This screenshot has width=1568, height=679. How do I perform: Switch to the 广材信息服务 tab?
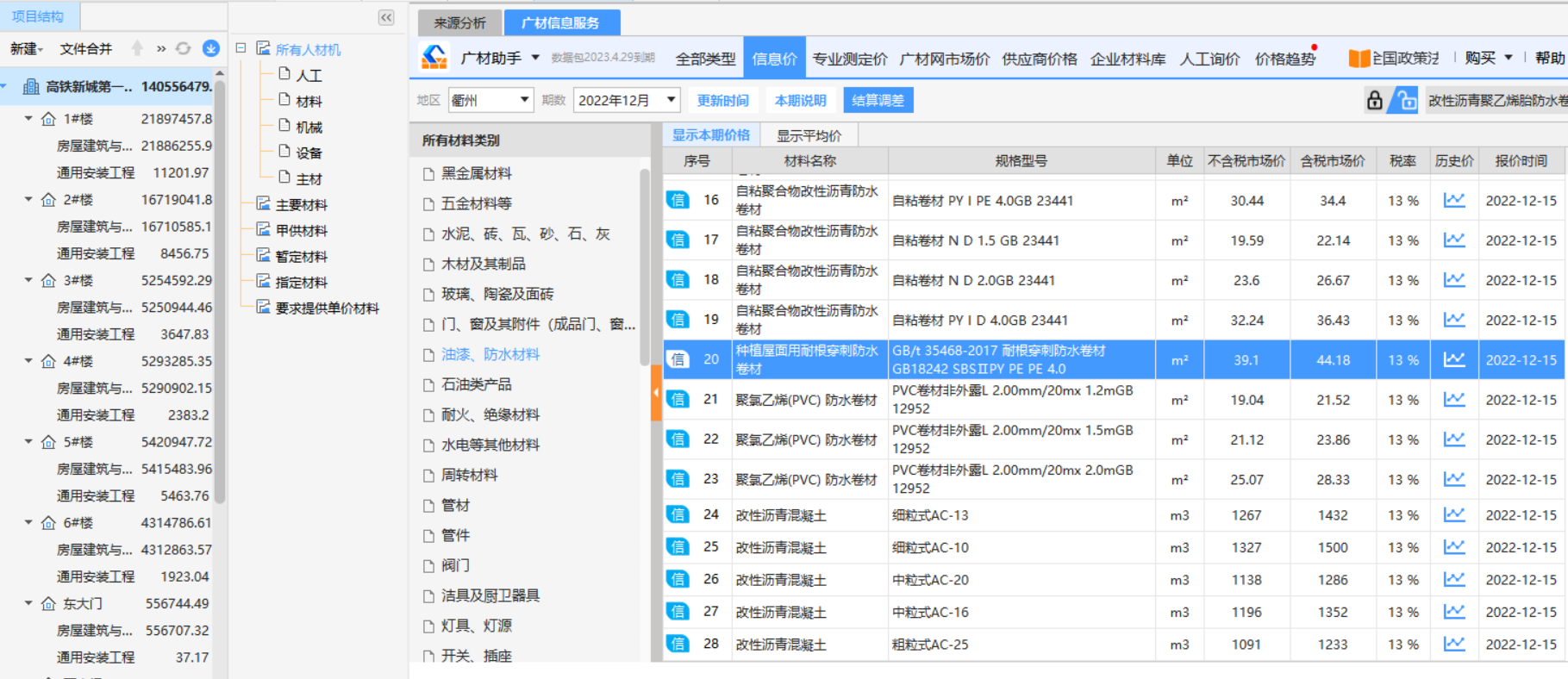click(560, 22)
